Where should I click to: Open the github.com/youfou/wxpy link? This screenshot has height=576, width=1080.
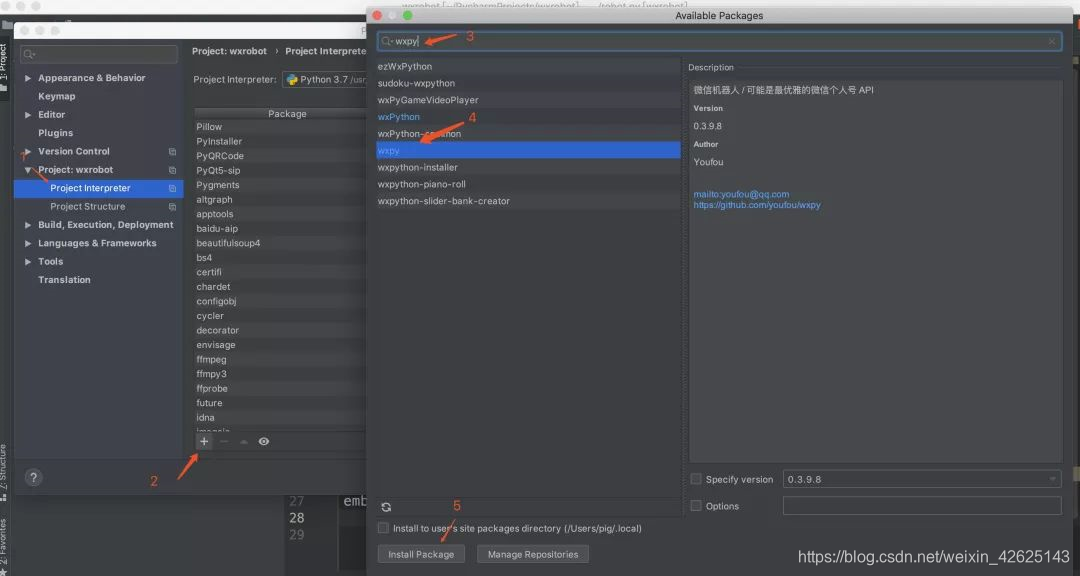[757, 205]
